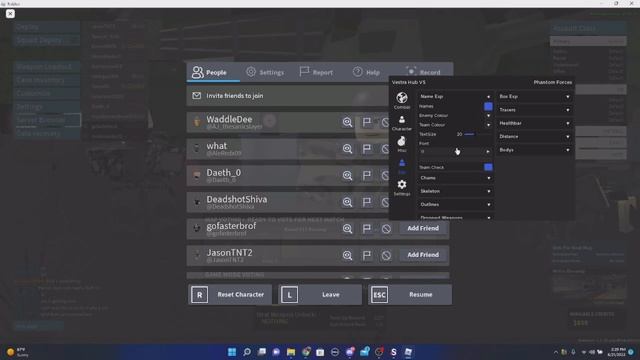Open Google Chrome from the taskbar

306,352
